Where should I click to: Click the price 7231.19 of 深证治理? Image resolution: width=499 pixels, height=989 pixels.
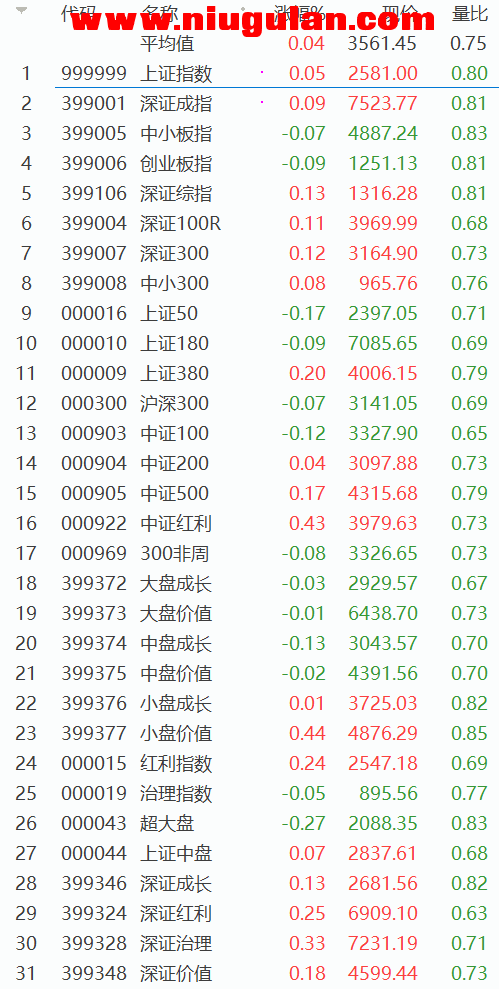382,943
